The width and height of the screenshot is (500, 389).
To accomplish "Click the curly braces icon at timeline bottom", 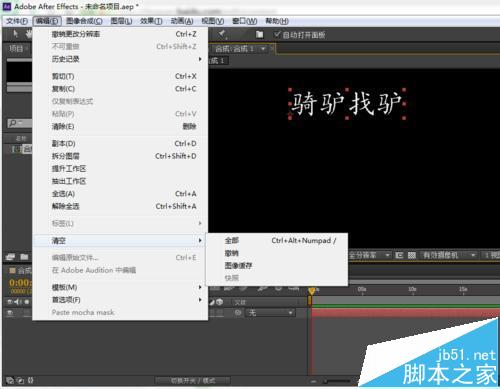I will [30, 380].
